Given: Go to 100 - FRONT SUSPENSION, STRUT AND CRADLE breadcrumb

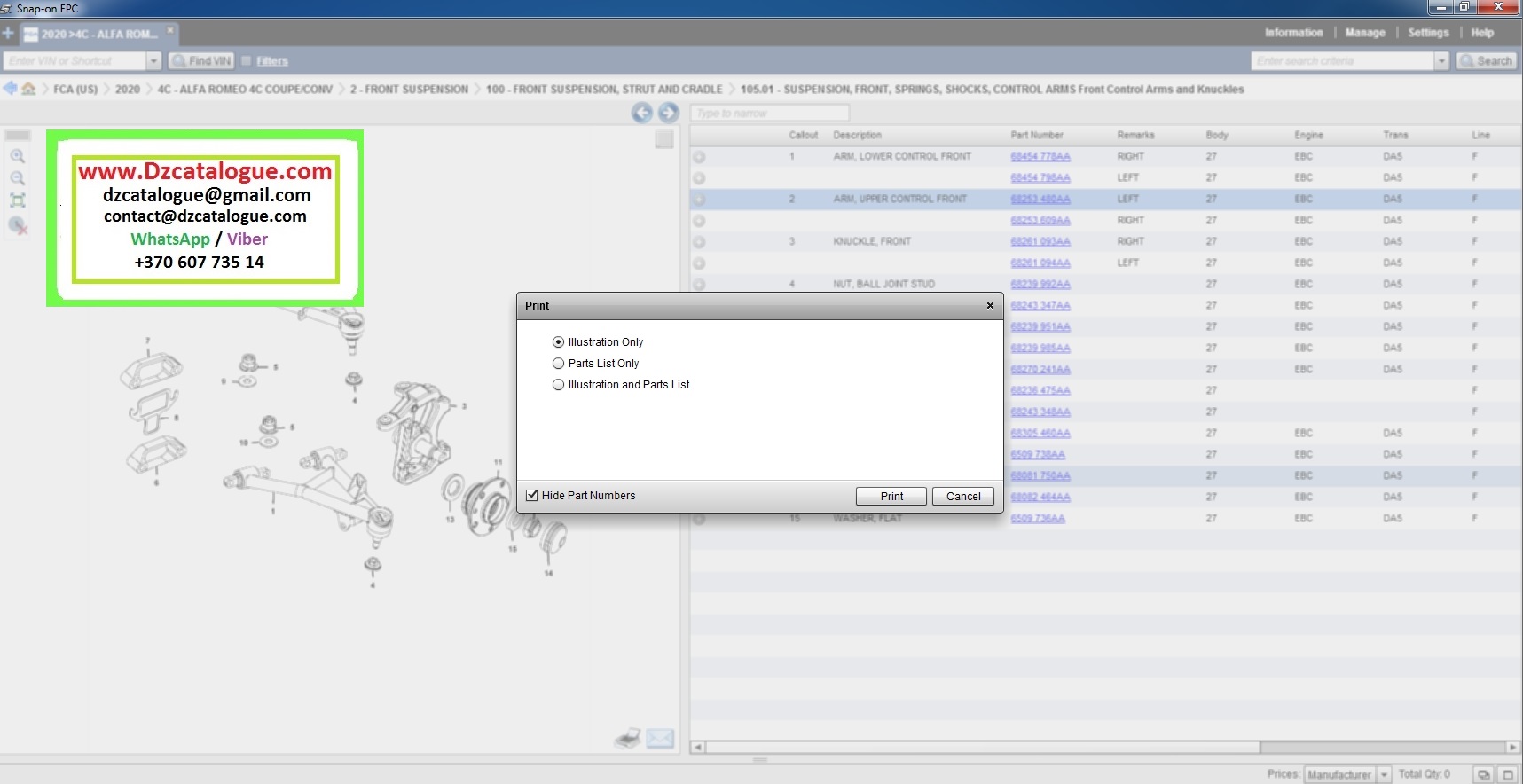Looking at the screenshot, I should 604,90.
